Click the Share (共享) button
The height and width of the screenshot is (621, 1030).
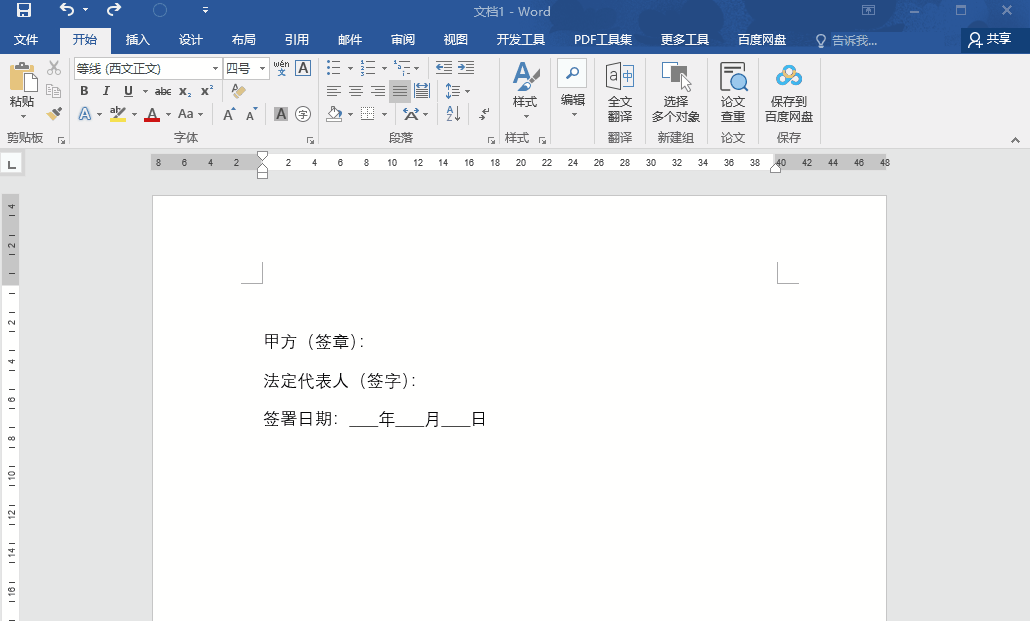point(989,39)
